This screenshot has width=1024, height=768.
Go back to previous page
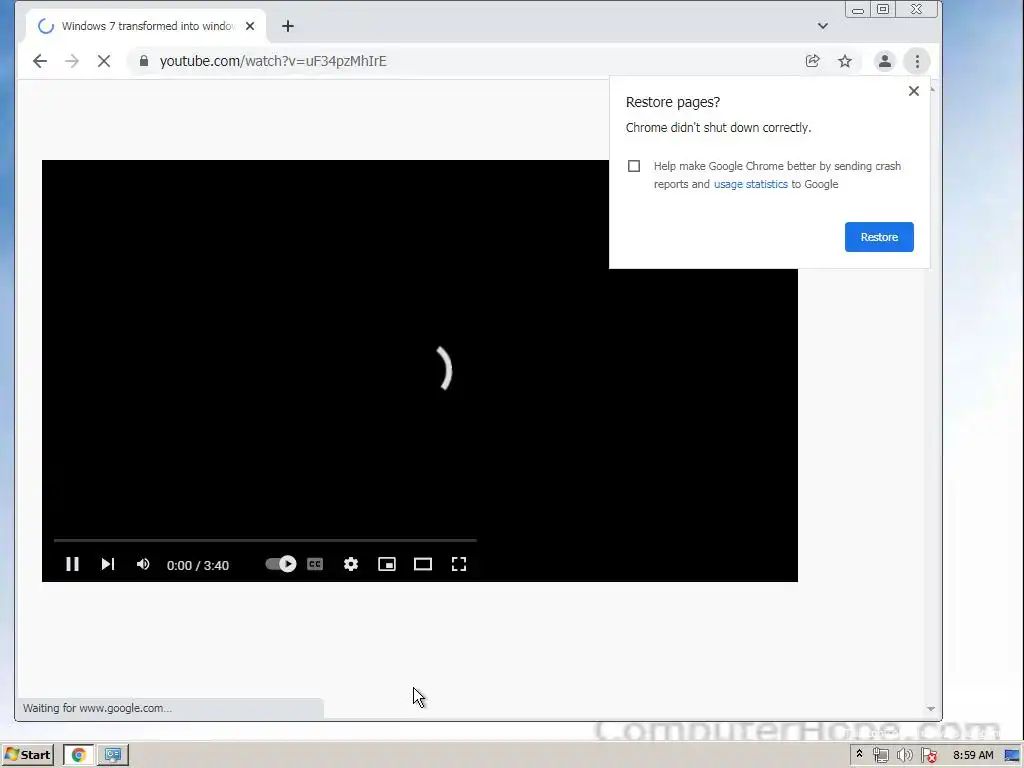[x=40, y=61]
